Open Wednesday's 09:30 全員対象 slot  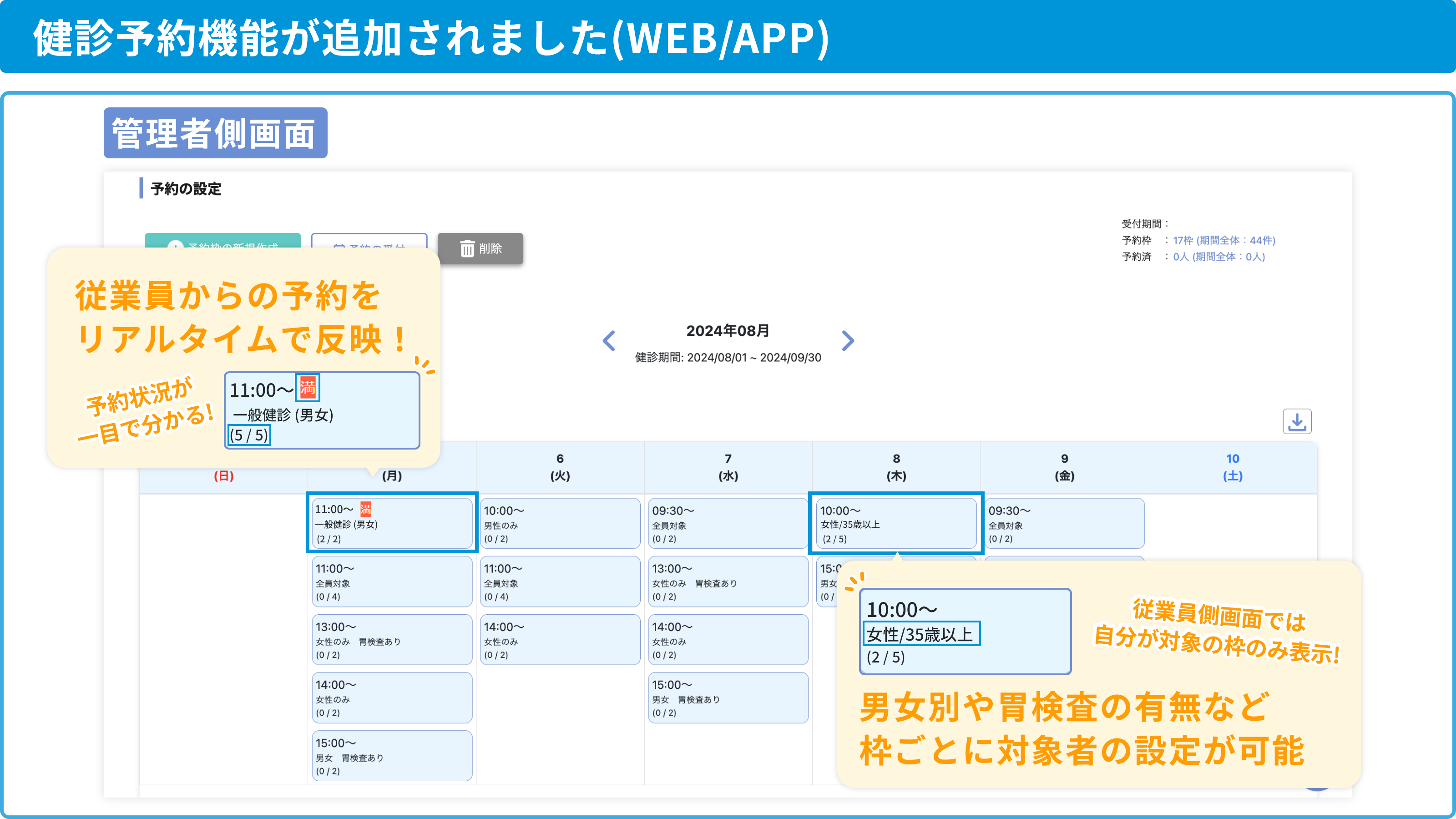(x=728, y=523)
